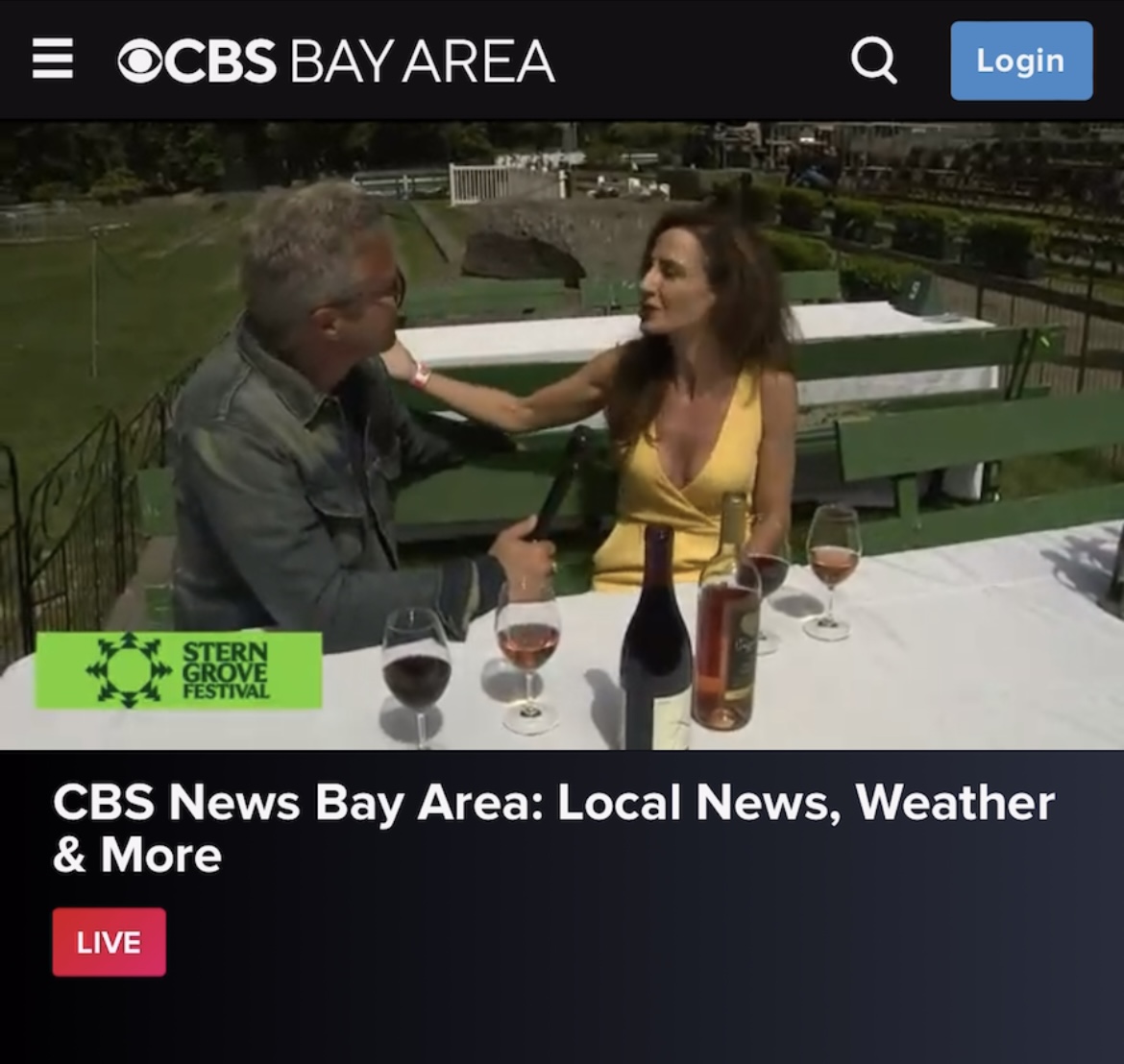Click the dark red wine bottle in video
Viewport: 1124px width, 1064px height.
(656, 638)
